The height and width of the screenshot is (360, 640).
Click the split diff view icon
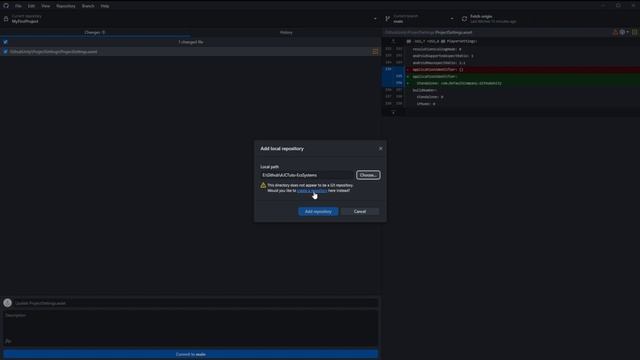click(635, 32)
